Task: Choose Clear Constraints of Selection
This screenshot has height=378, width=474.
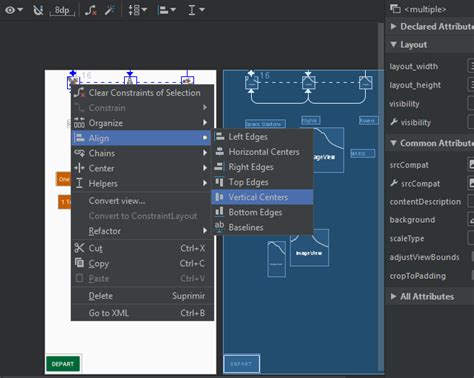Action: click(142, 93)
